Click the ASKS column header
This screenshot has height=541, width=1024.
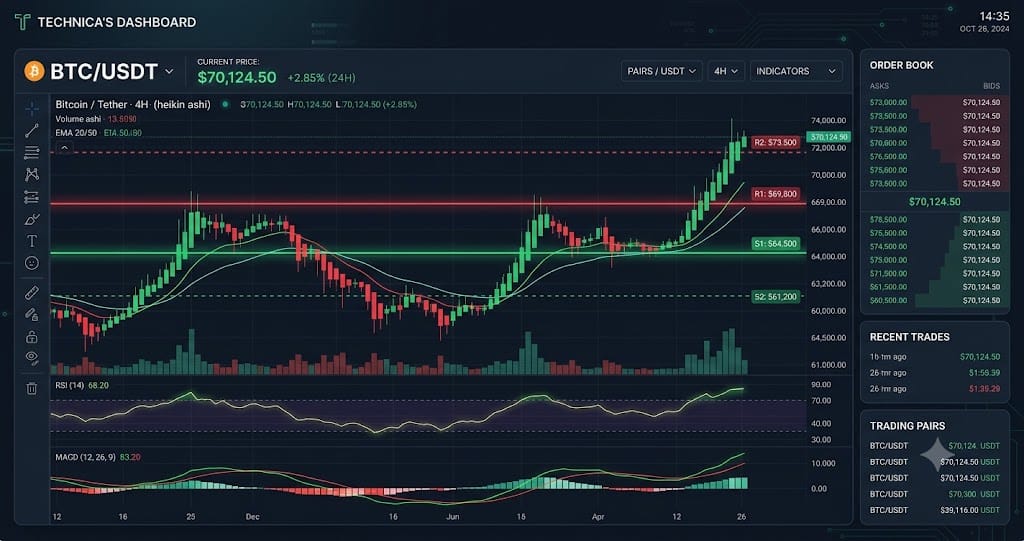(879, 86)
